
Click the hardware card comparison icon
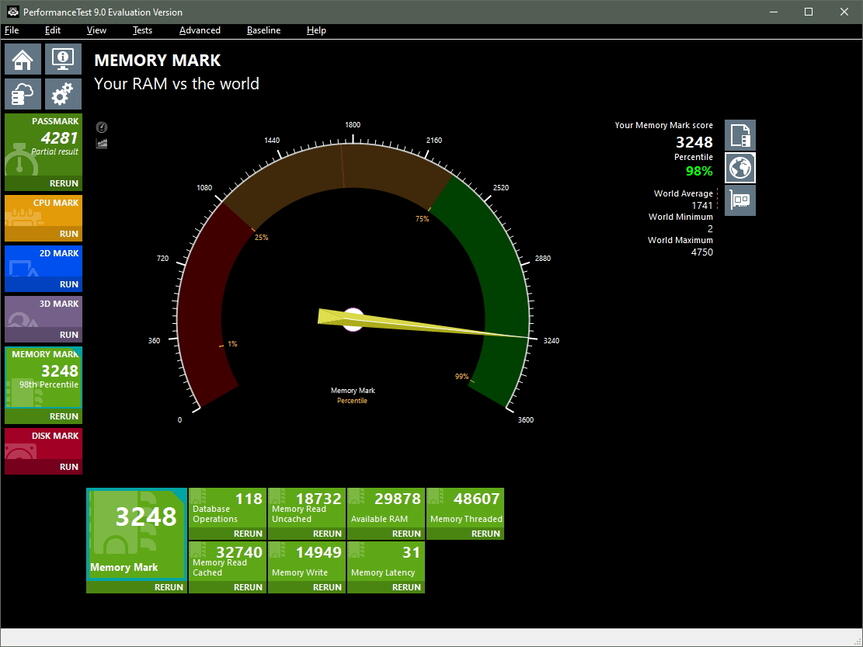(x=740, y=200)
